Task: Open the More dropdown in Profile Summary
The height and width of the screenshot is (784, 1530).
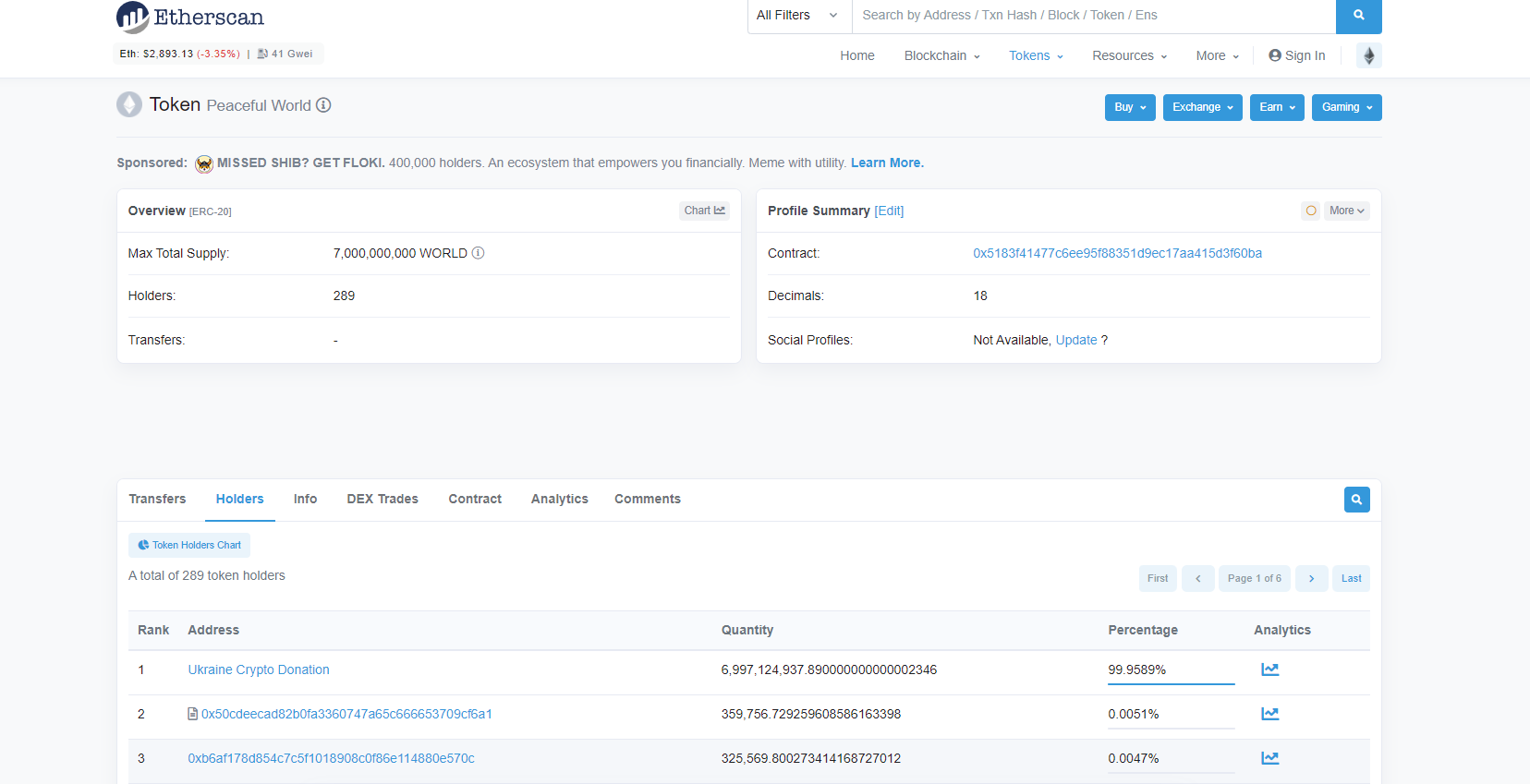Action: 1346,211
